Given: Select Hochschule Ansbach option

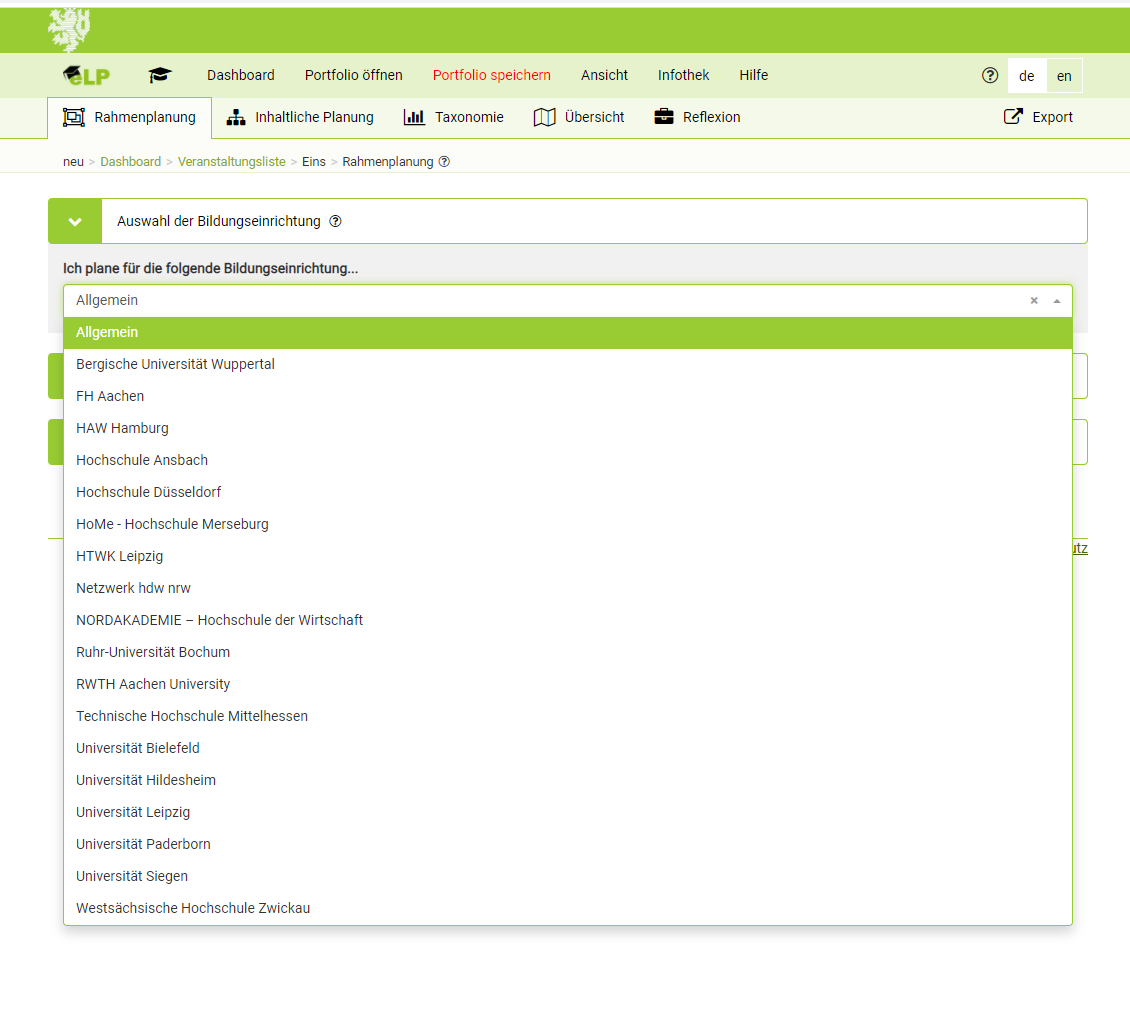Looking at the screenshot, I should pos(568,461).
